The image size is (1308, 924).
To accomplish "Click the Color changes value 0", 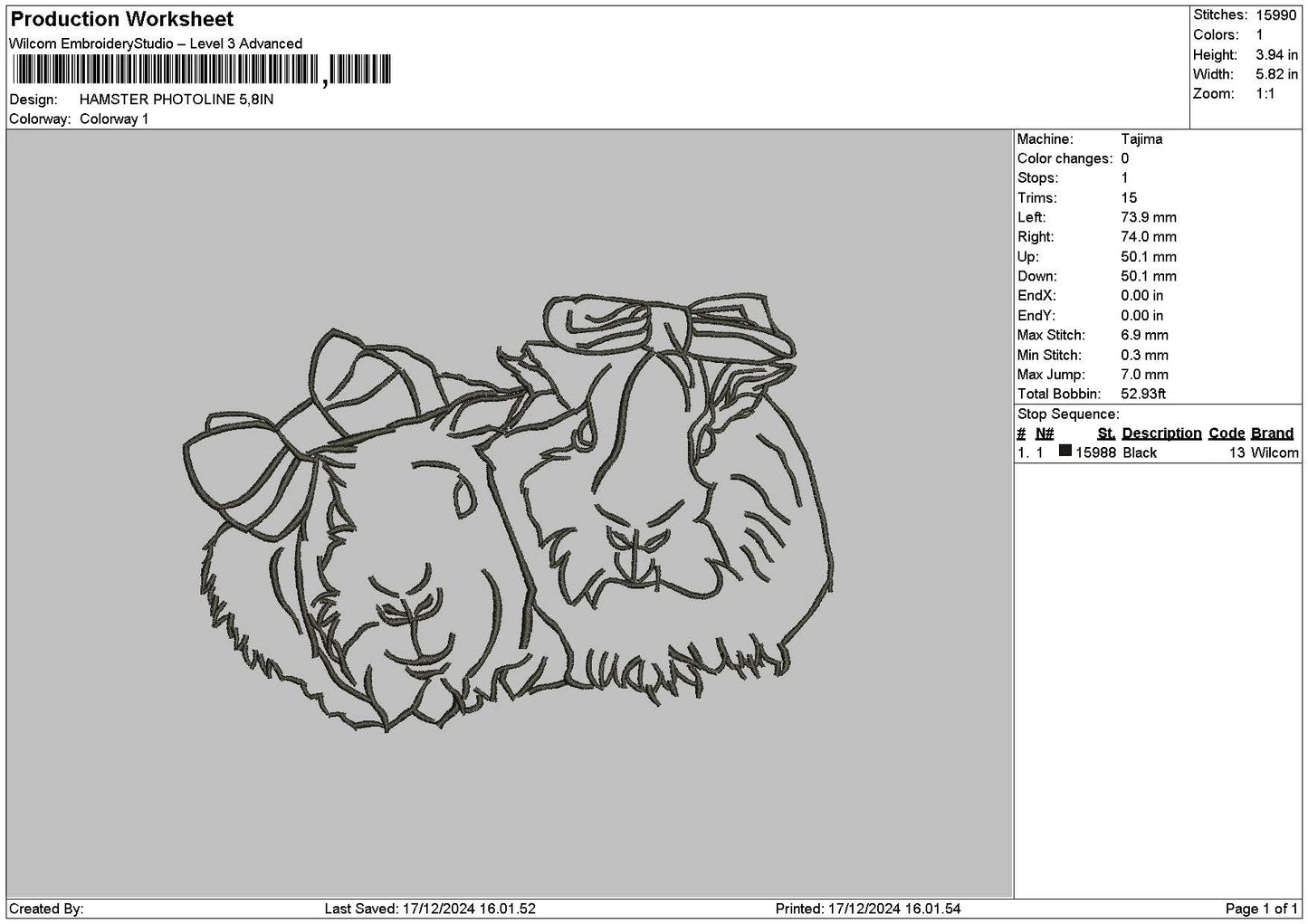I will [1124, 158].
